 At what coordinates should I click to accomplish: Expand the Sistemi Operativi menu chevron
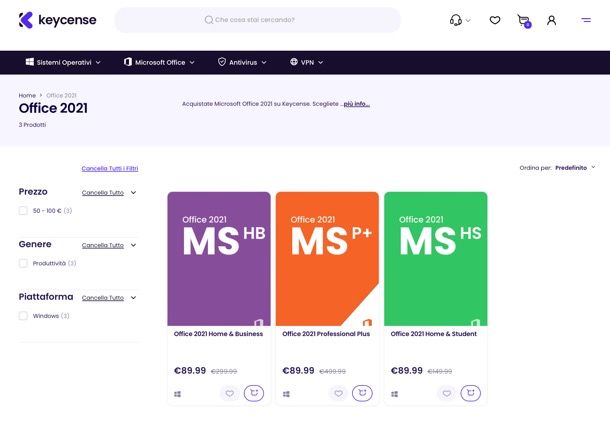point(98,62)
